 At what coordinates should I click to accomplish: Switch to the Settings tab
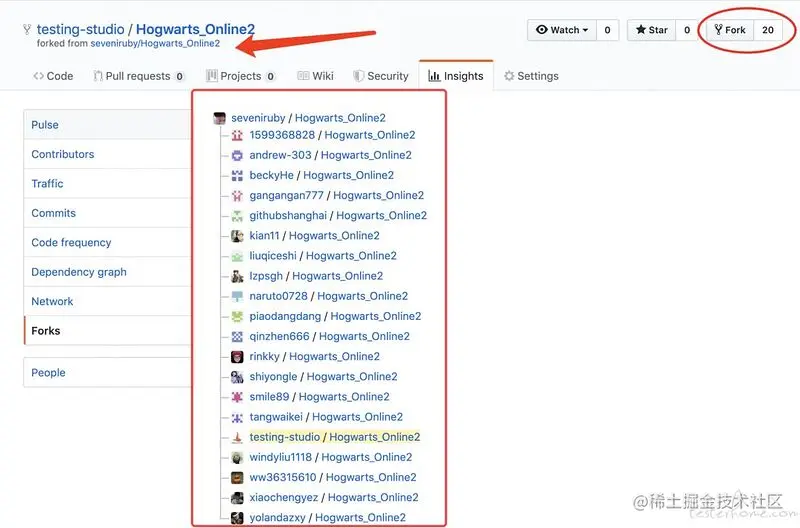click(531, 76)
